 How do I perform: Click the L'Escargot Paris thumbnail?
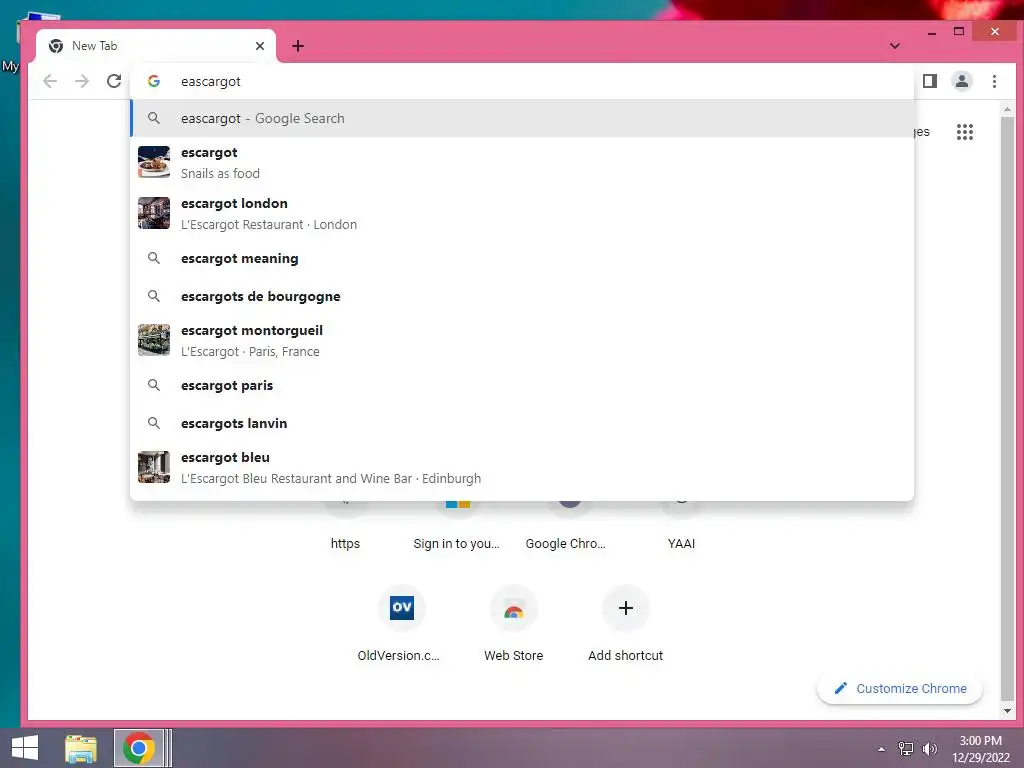tap(154, 340)
